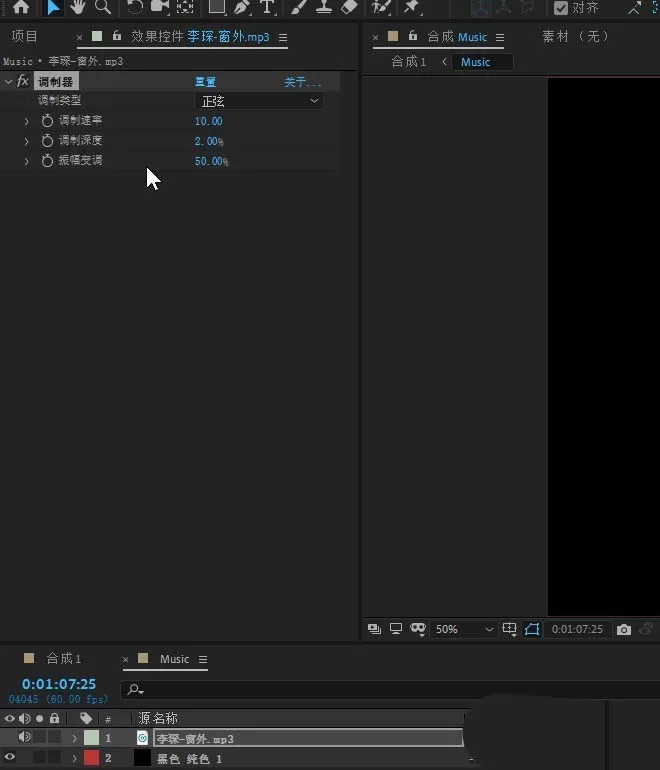Disable the 调制器 fx effect switch
The height and width of the screenshot is (770, 660).
[23, 81]
